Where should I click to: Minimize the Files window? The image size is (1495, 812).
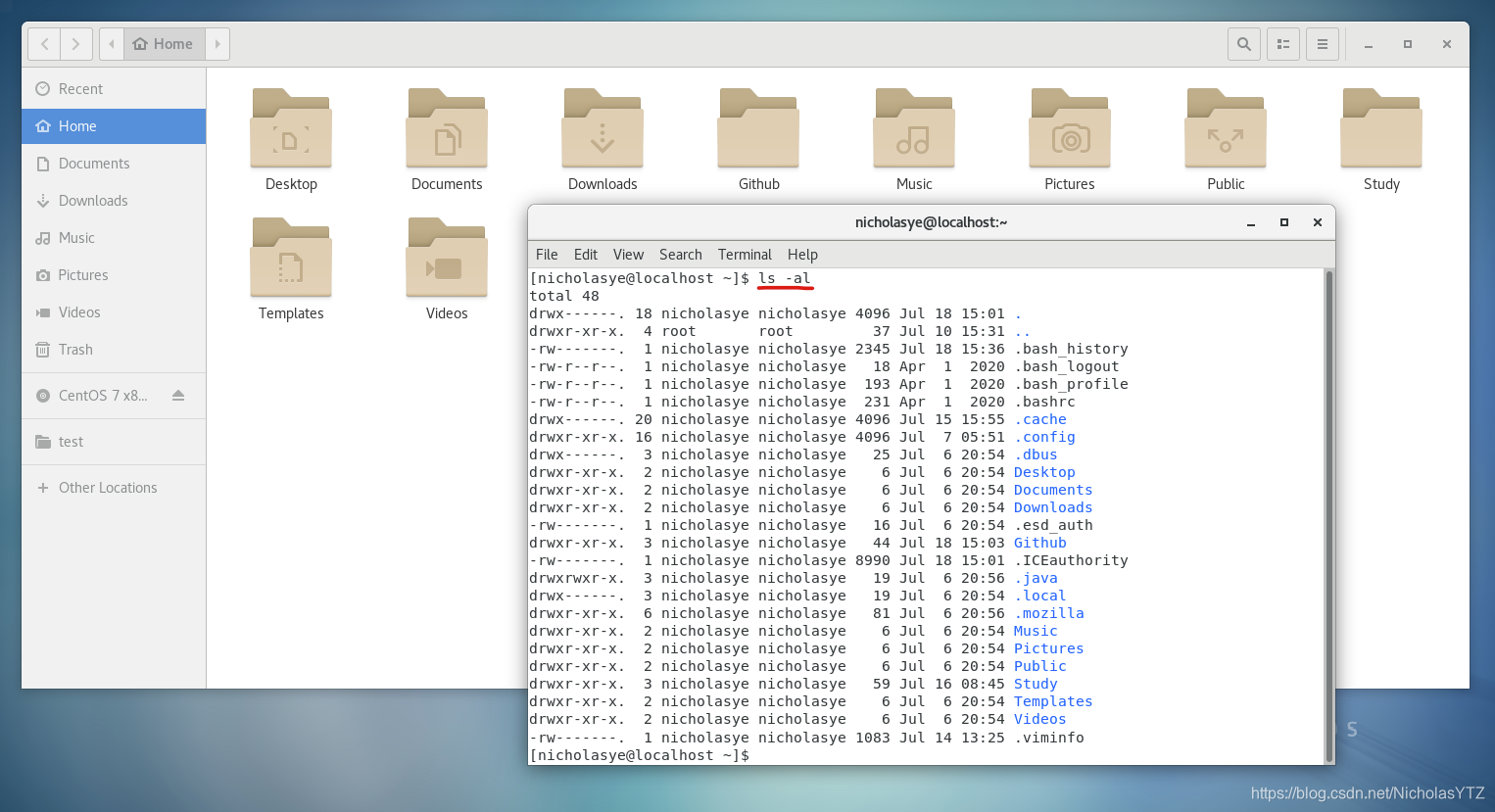[1369, 44]
